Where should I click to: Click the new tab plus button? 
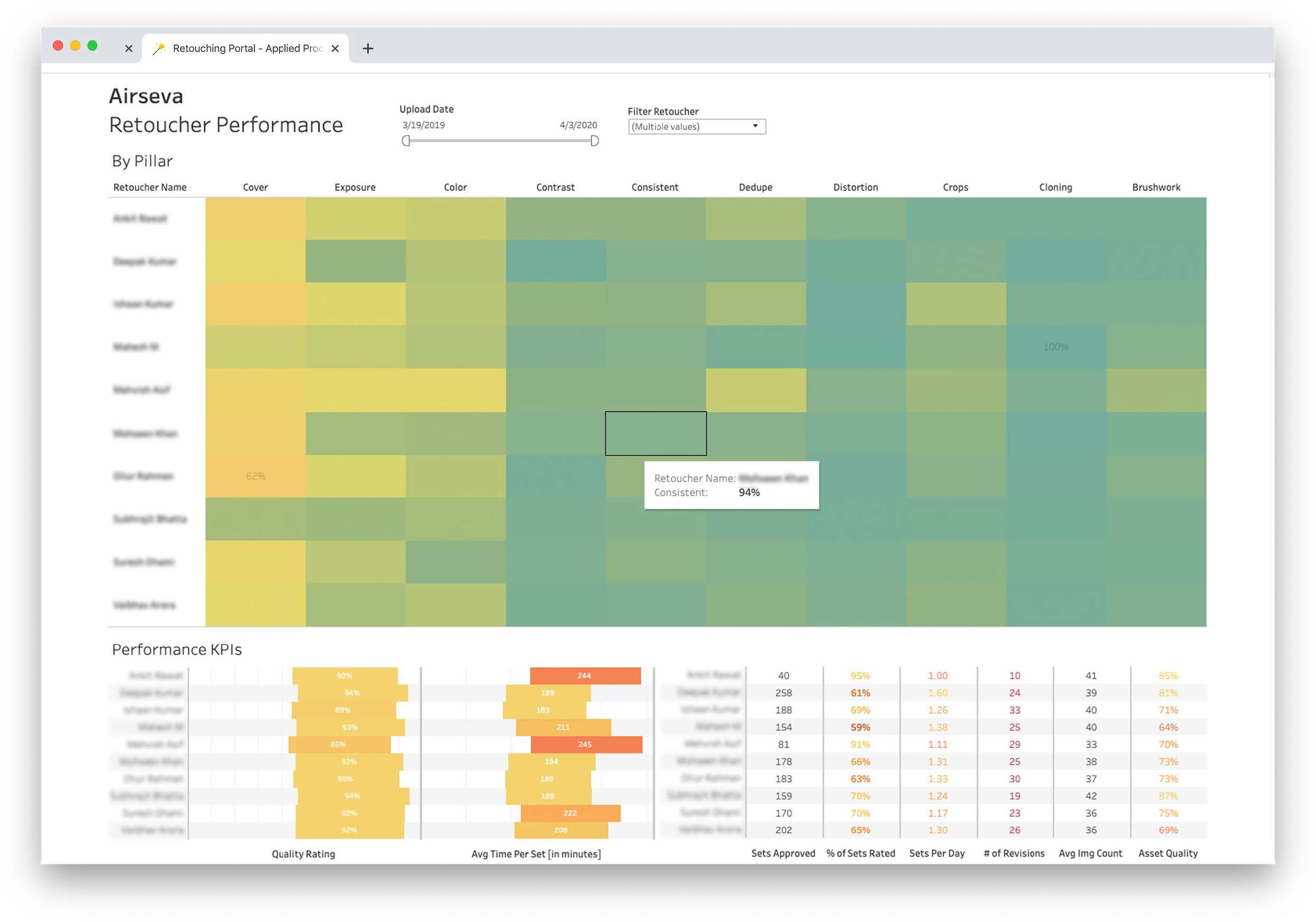pos(368,49)
